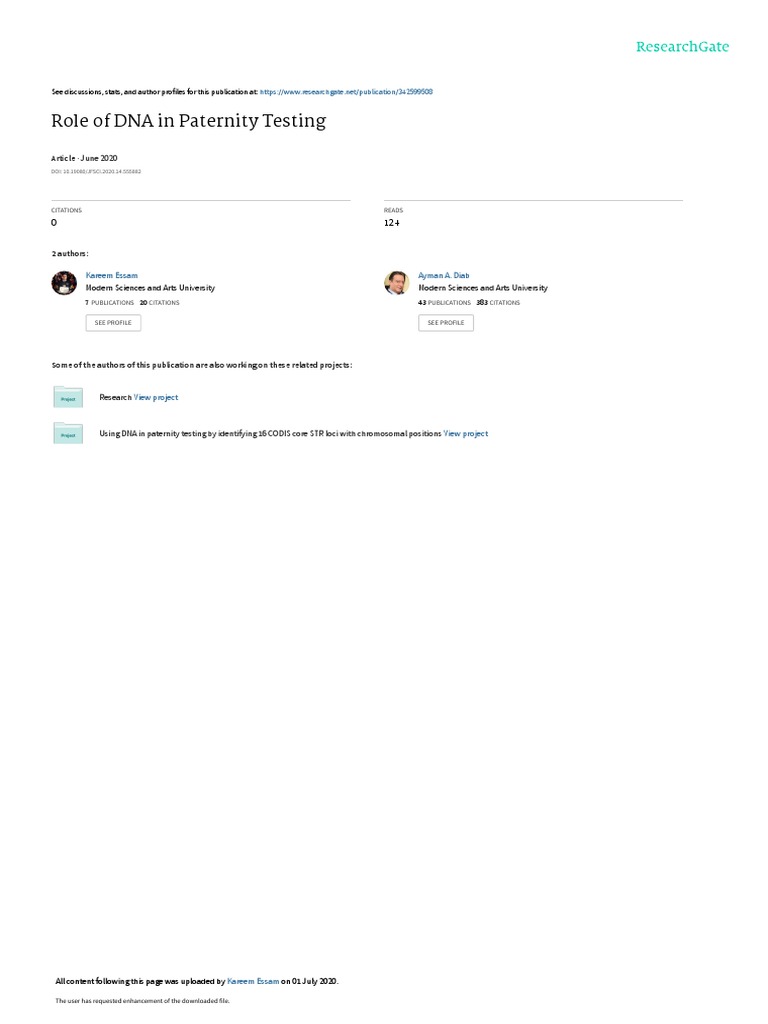Open View project link beside Research
Screen dimensions: 768x1024
click(155, 397)
